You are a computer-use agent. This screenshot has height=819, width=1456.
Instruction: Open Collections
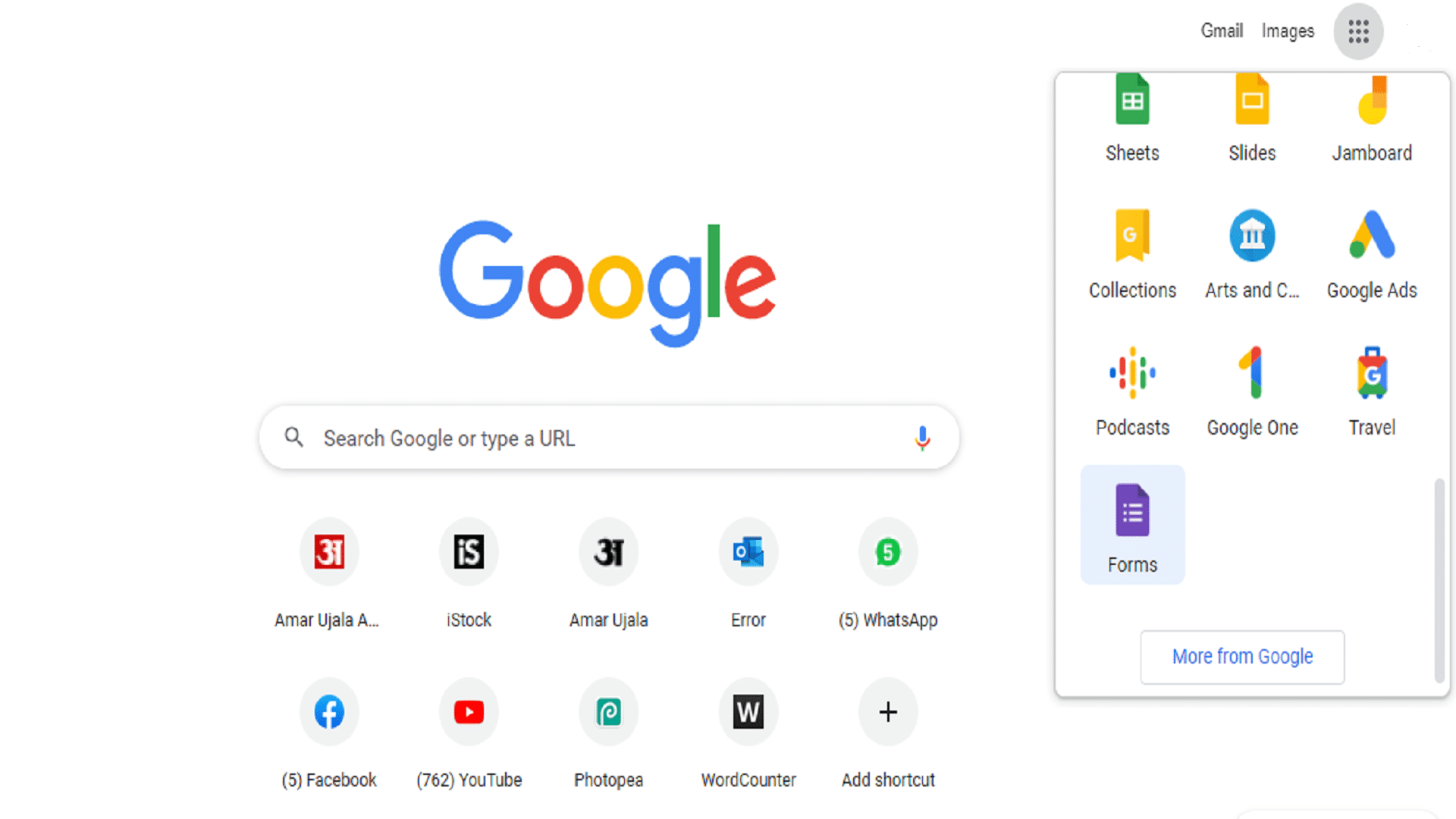(x=1132, y=254)
